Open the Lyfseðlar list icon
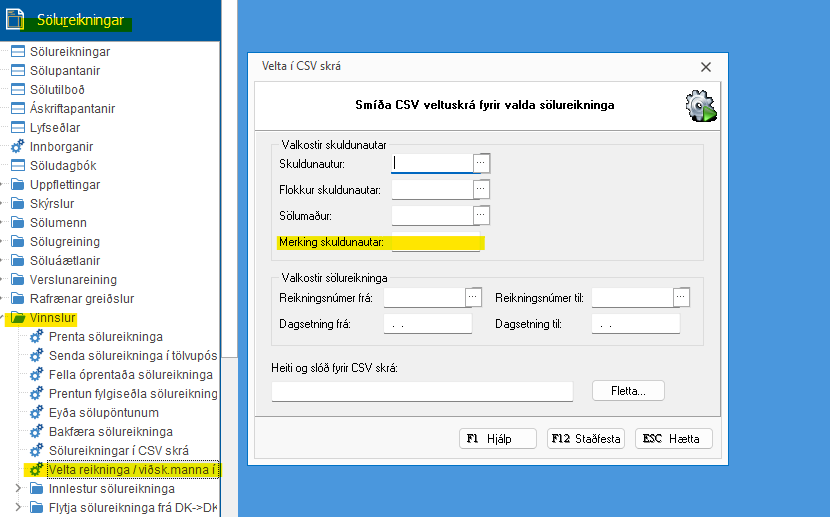Image resolution: width=830 pixels, height=517 pixels. point(17,128)
